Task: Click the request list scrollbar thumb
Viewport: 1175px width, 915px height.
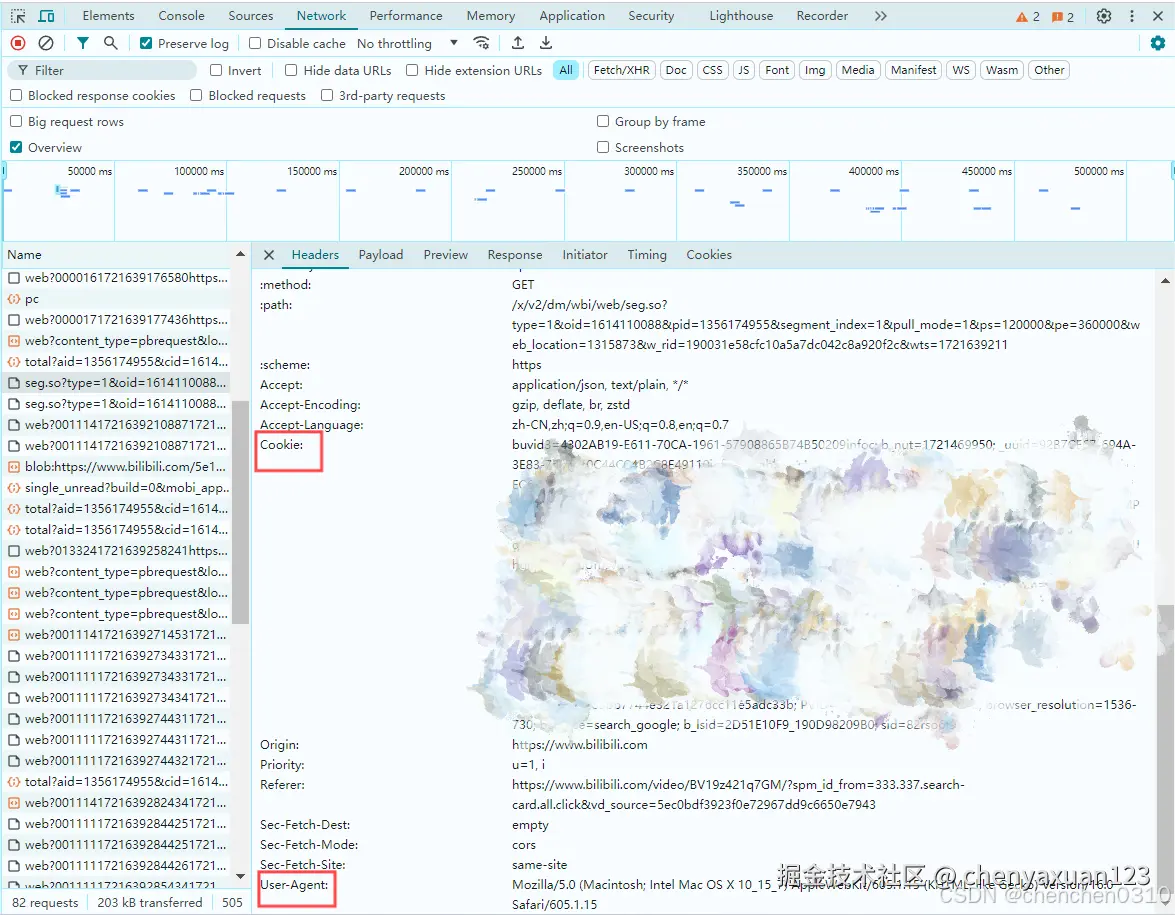Action: point(240,512)
